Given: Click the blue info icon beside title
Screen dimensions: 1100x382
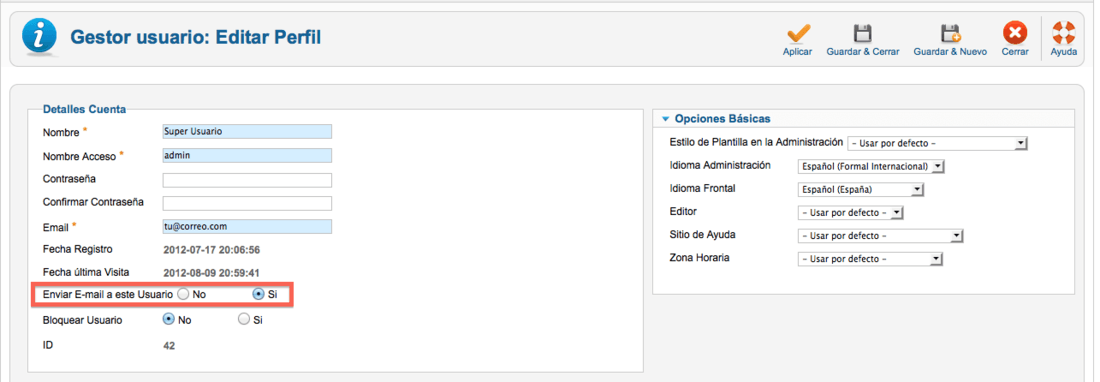Looking at the screenshot, I should (40, 36).
